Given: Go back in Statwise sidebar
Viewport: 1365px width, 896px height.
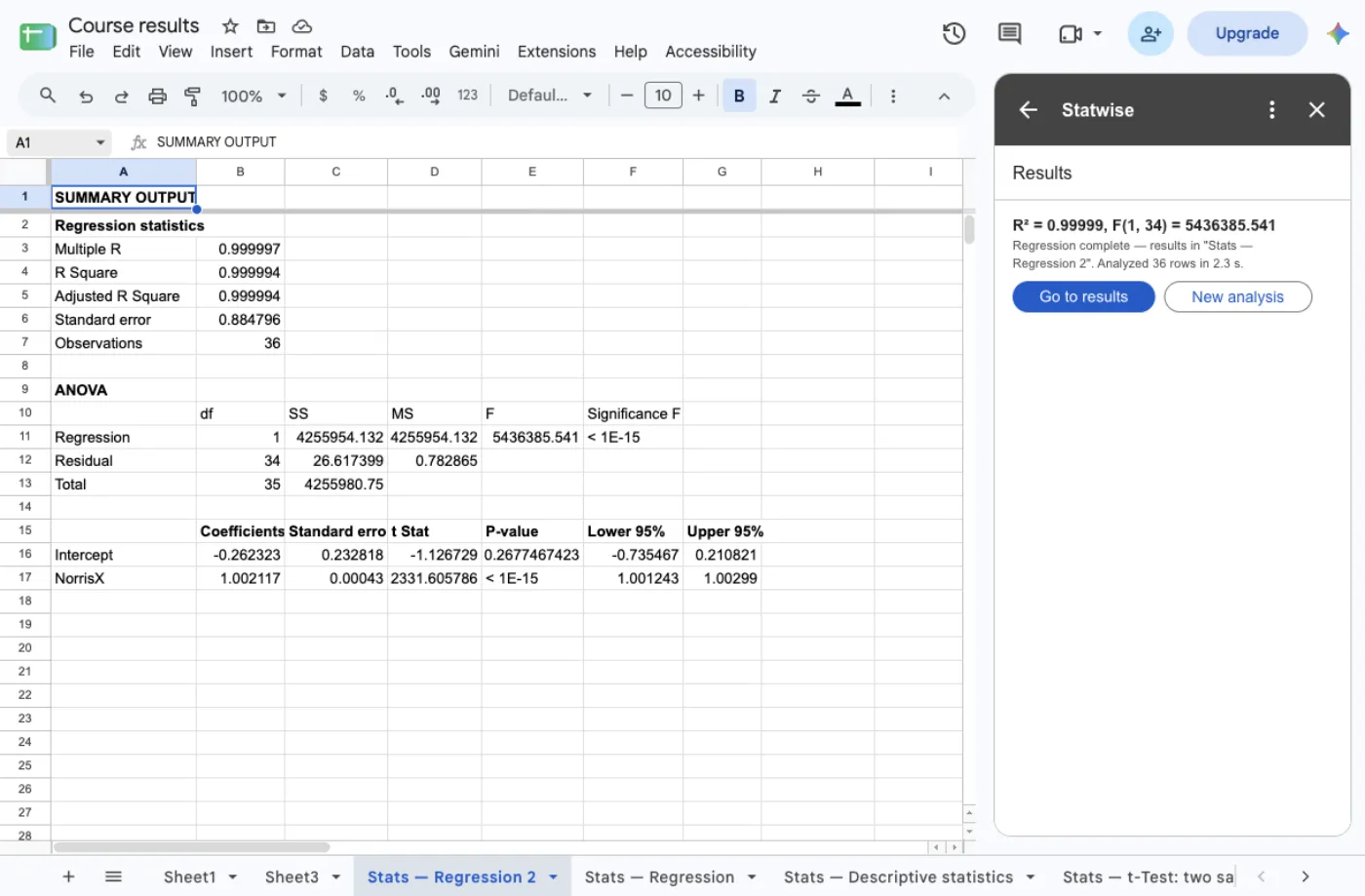Looking at the screenshot, I should point(1028,109).
